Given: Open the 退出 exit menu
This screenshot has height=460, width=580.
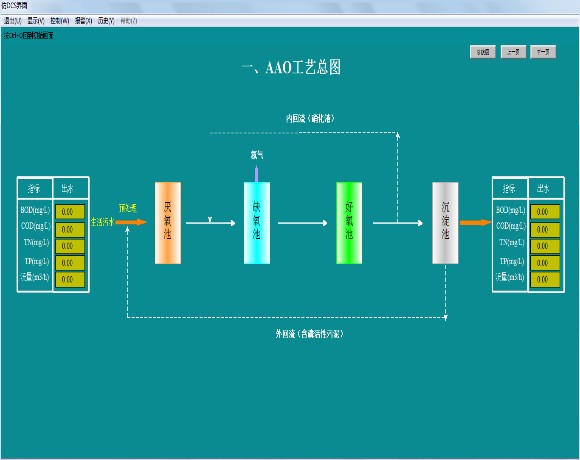Looking at the screenshot, I should pyautogui.click(x=13, y=21).
